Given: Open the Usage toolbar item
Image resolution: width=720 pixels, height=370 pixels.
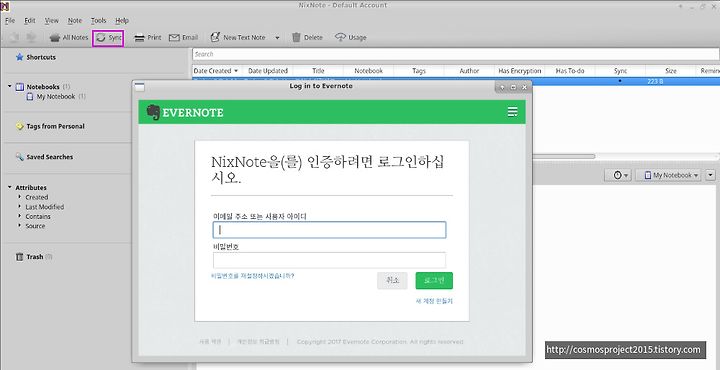Looking at the screenshot, I should tap(351, 38).
